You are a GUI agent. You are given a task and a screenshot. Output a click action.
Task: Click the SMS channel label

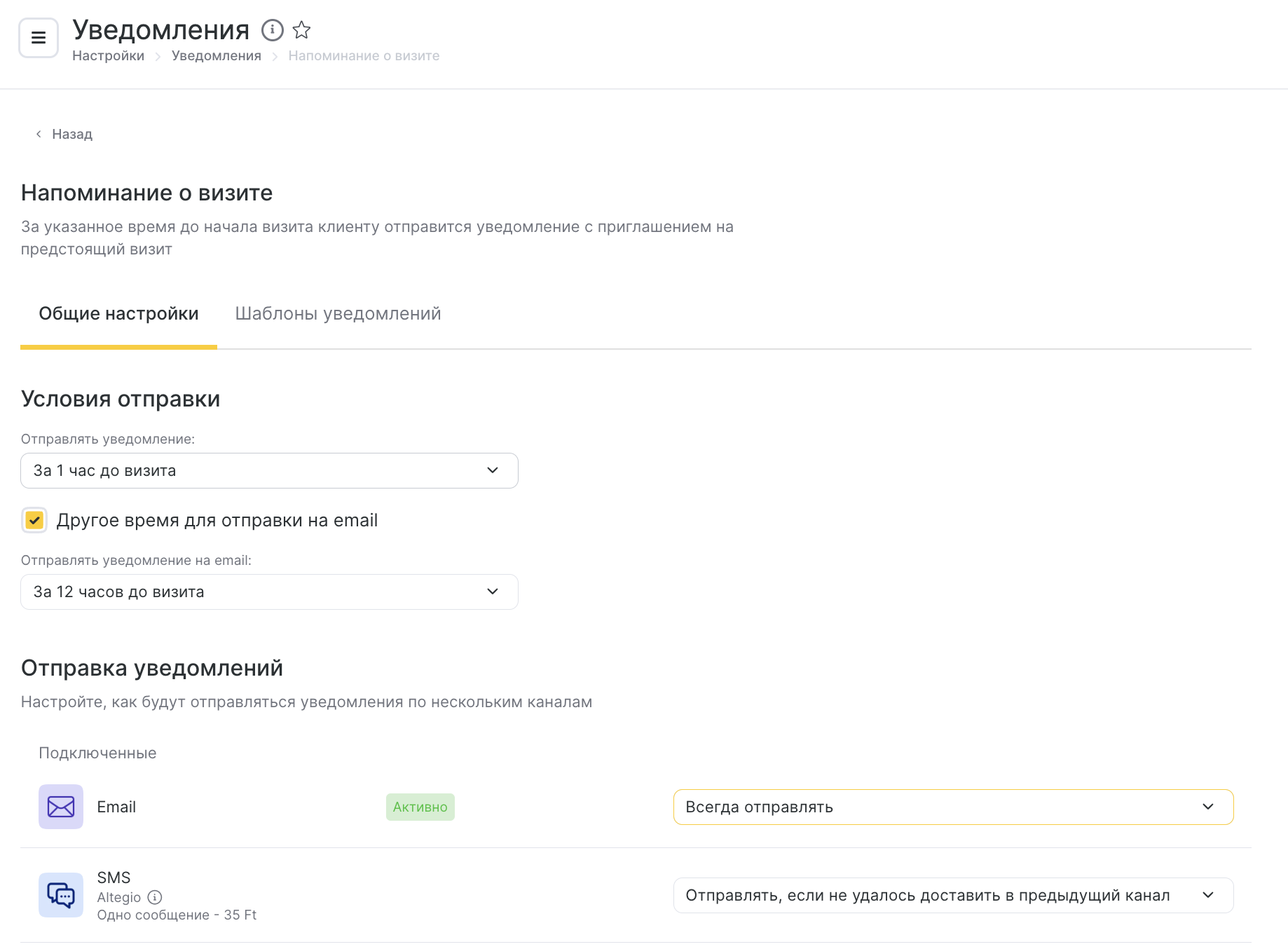(x=114, y=878)
